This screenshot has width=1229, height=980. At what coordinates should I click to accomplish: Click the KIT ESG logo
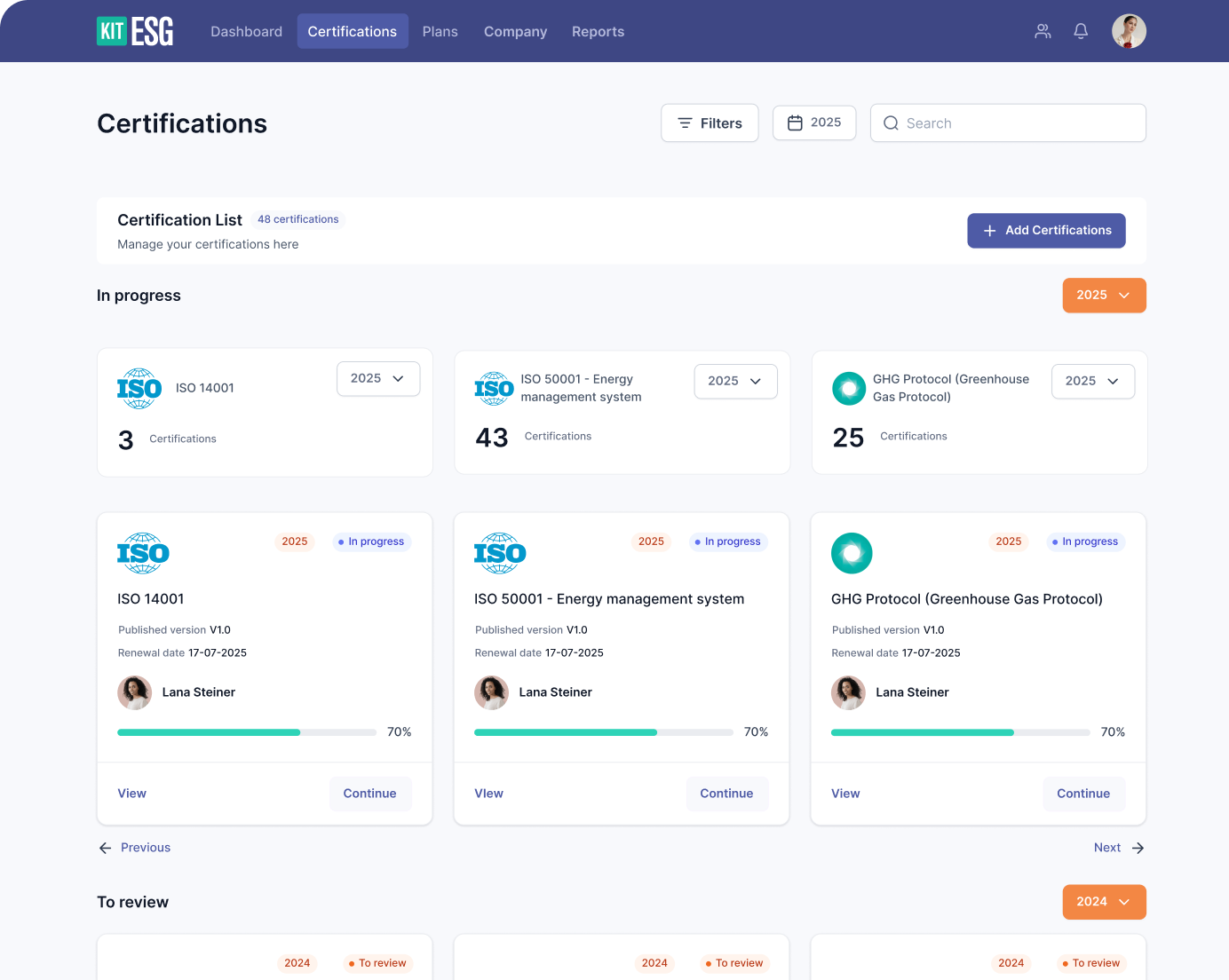[135, 31]
